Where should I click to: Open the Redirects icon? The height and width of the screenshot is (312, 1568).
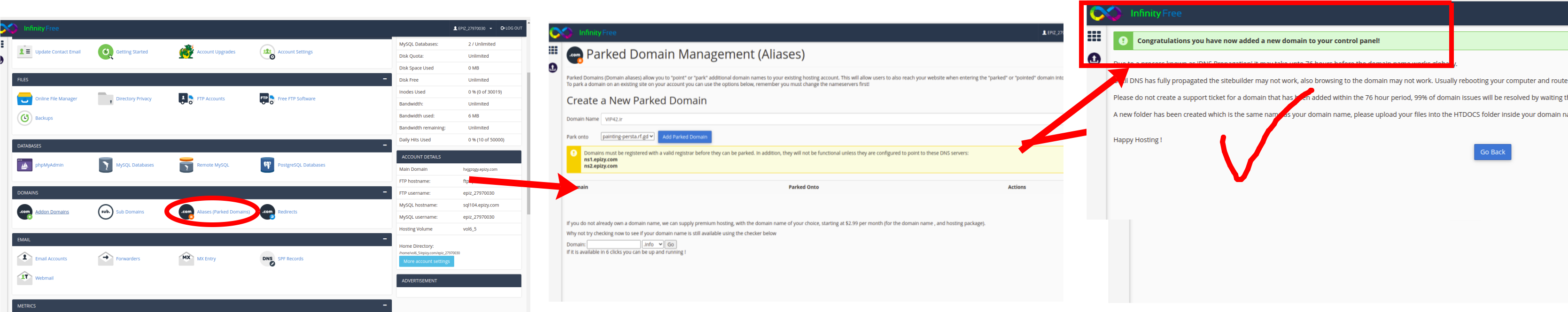[267, 212]
